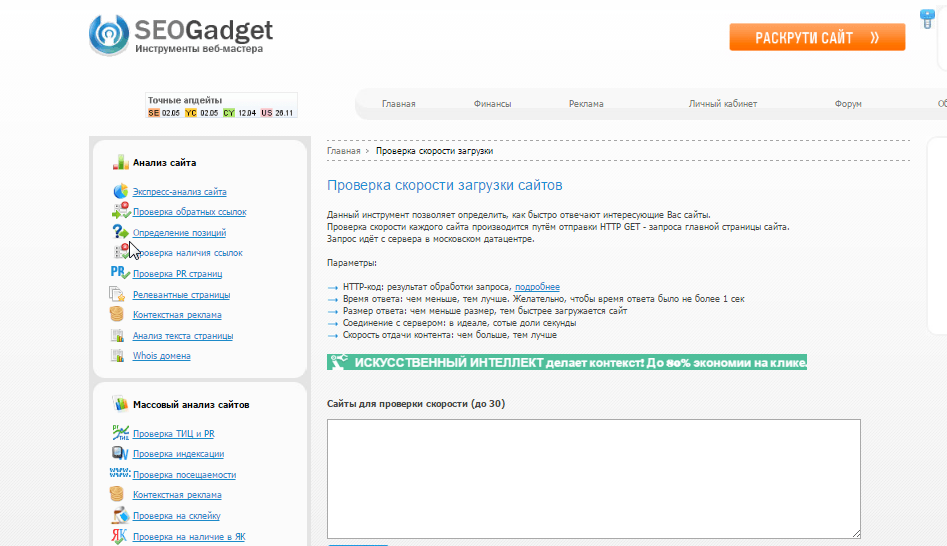This screenshot has width=947, height=546.
Task: Open the Проверка обратных ссылок link
Action: pos(190,211)
